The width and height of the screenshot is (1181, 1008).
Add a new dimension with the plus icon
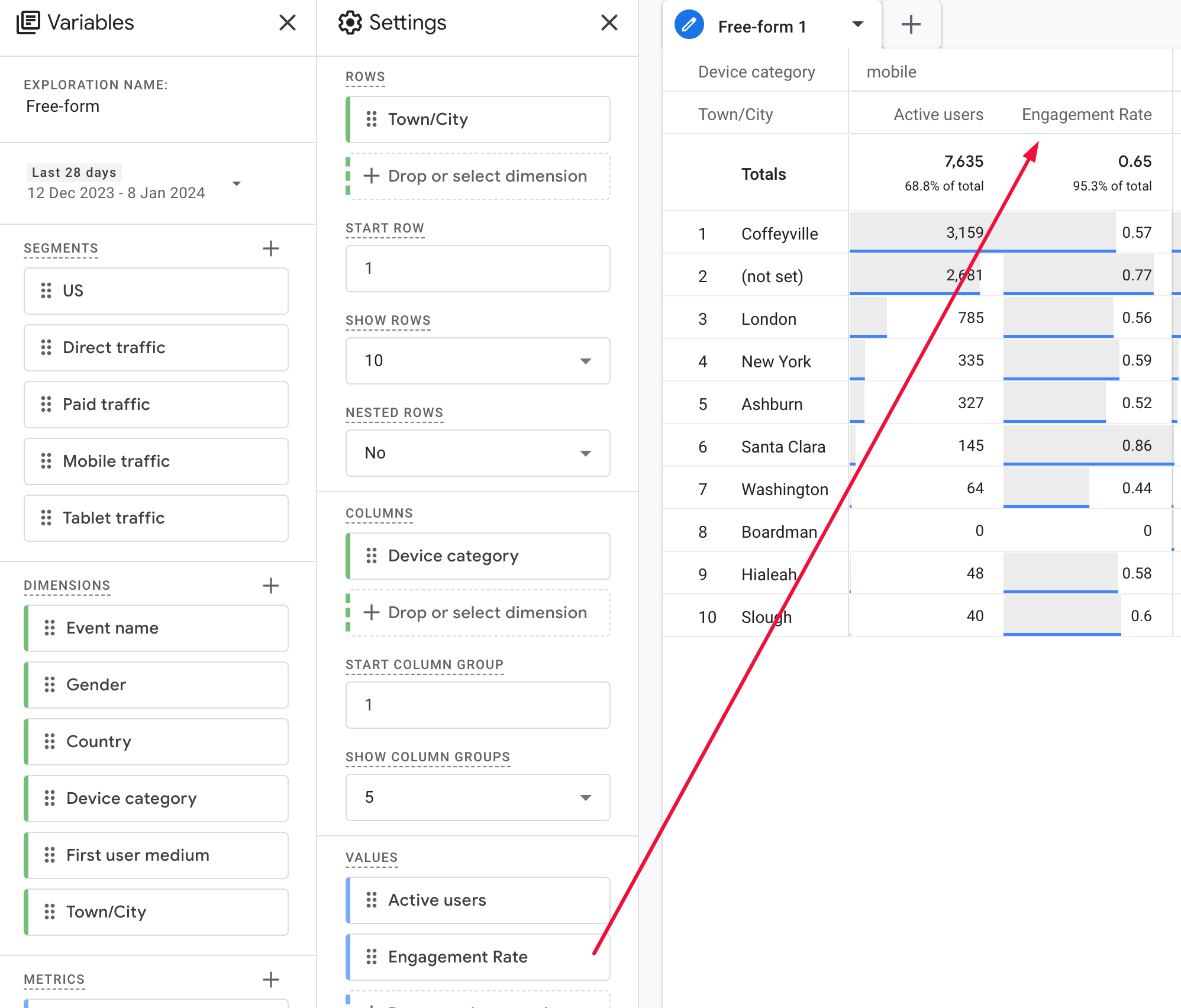pos(270,586)
